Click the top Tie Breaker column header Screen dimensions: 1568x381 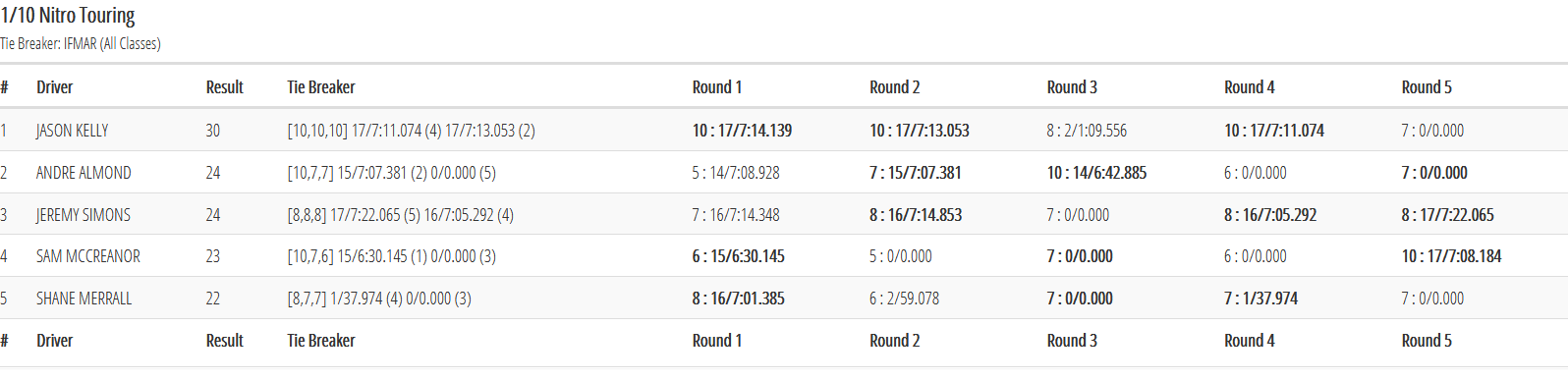click(321, 87)
